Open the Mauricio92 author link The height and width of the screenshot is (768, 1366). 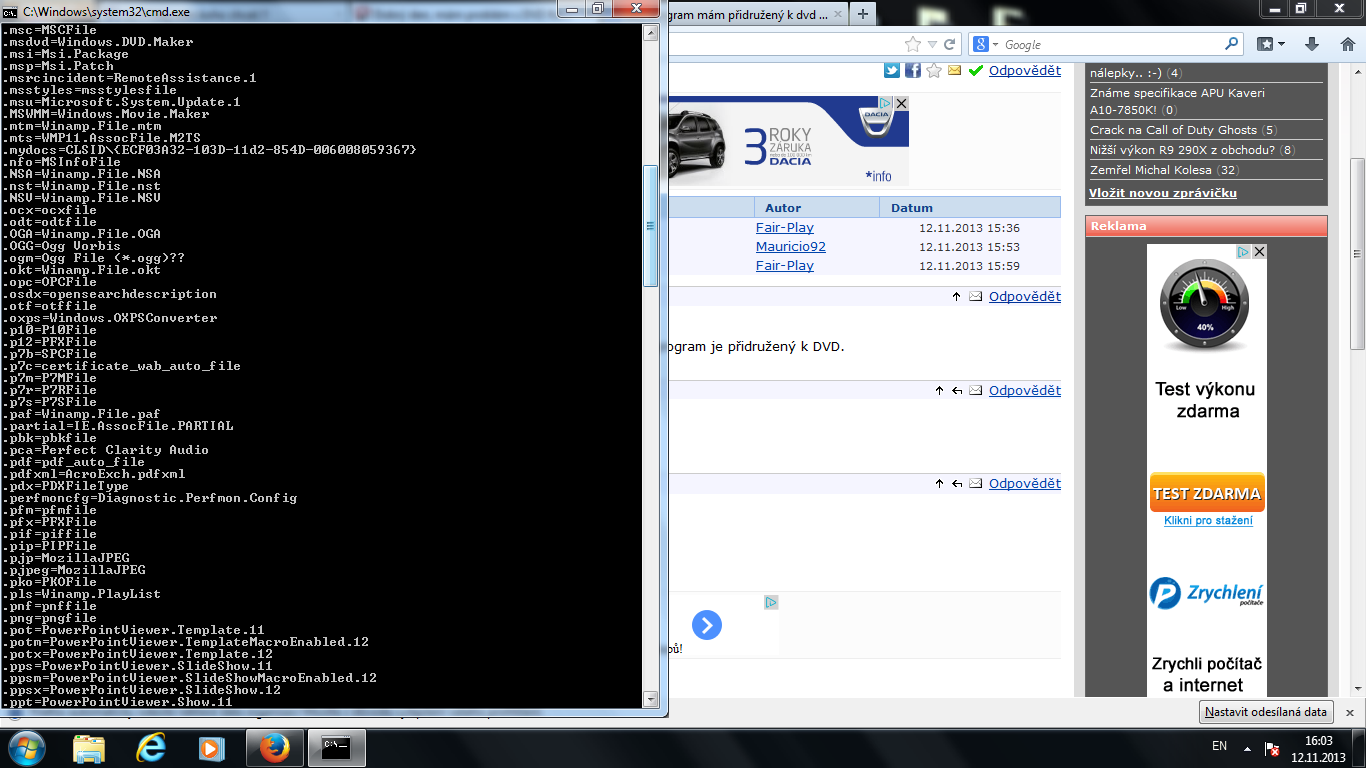pyautogui.click(x=791, y=247)
